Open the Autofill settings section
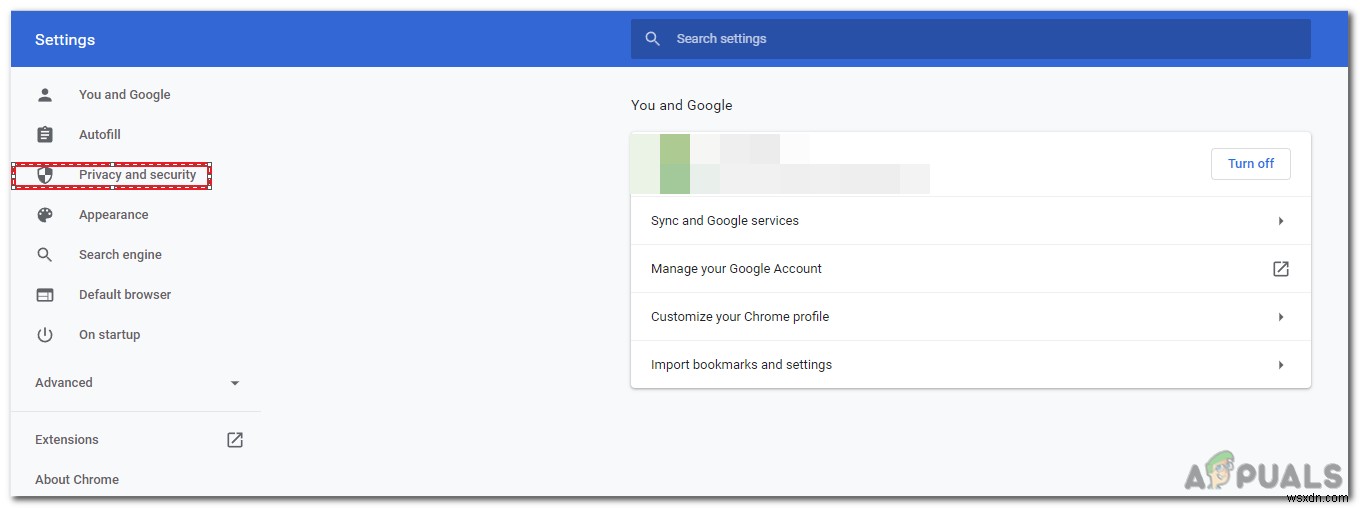The image size is (1360, 508). coord(100,135)
